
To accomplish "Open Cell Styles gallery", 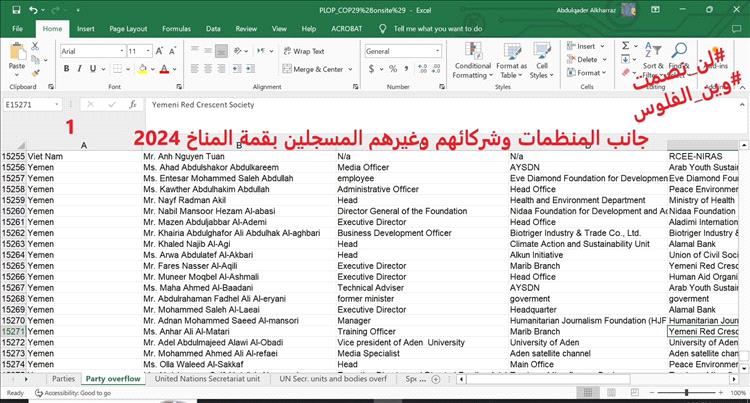I will tap(541, 61).
